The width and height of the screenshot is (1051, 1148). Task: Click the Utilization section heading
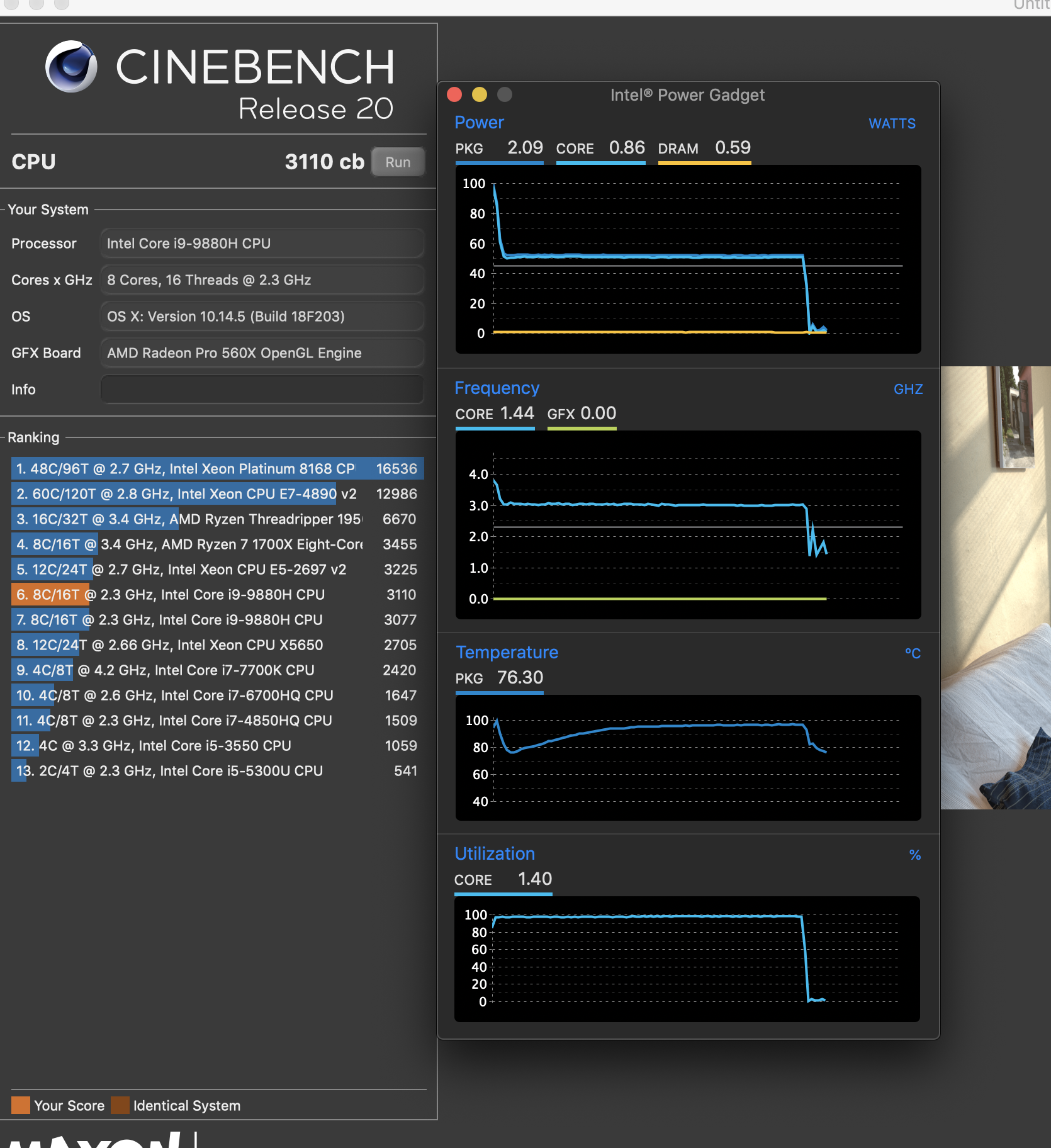495,853
